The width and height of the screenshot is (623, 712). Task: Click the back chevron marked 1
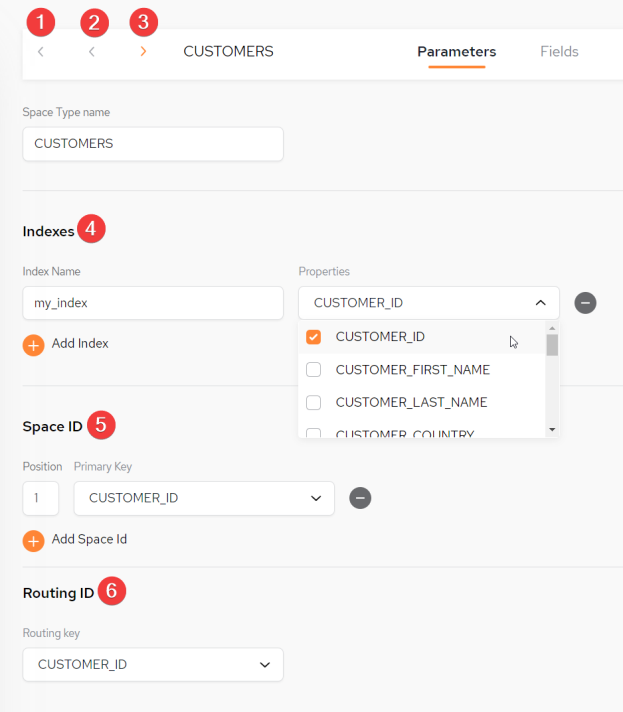[40, 52]
